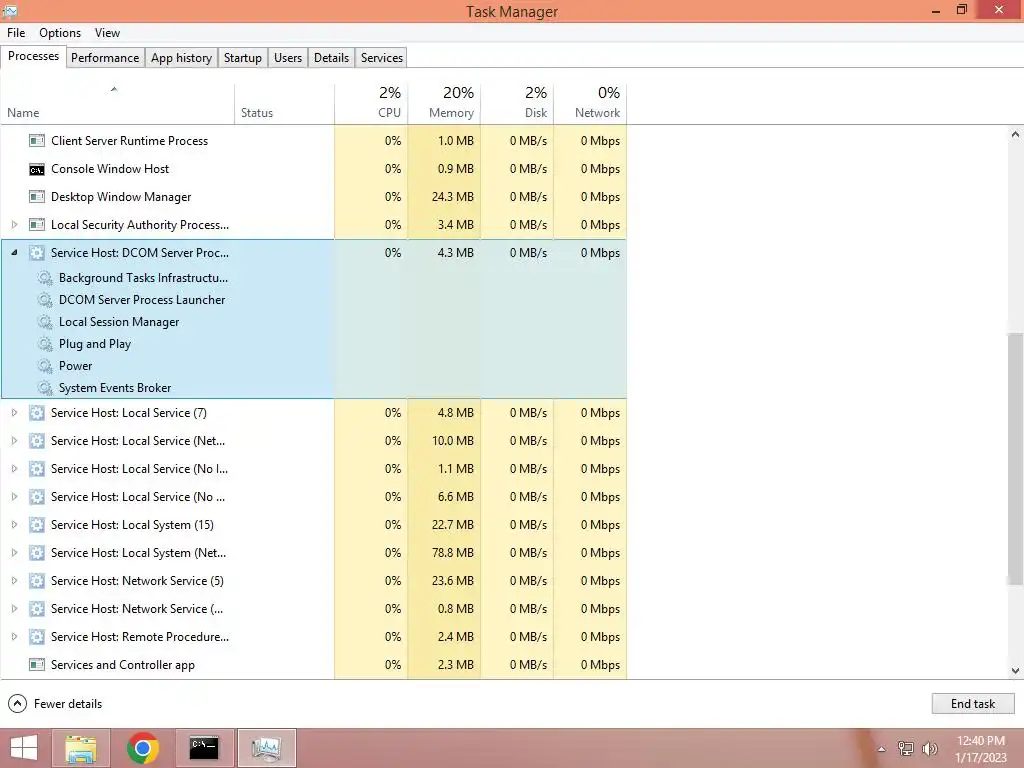
Task: Click the System Events Broker service icon
Action: tap(44, 388)
